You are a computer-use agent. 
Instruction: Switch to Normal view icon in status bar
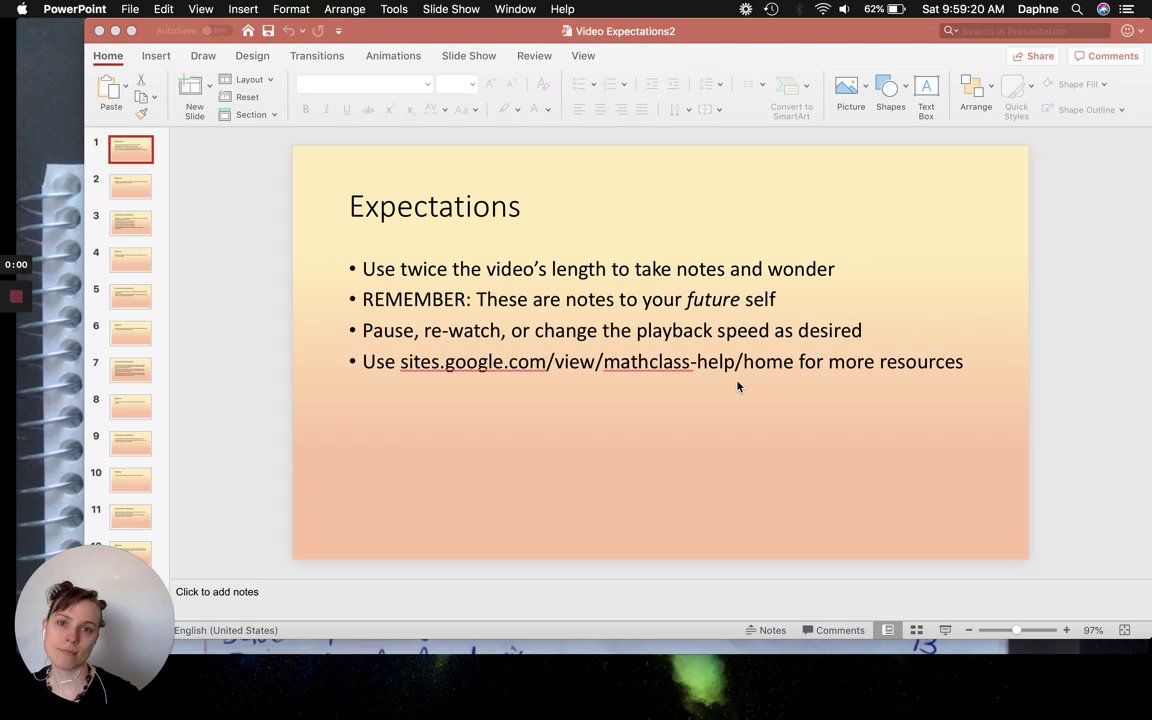click(x=888, y=630)
